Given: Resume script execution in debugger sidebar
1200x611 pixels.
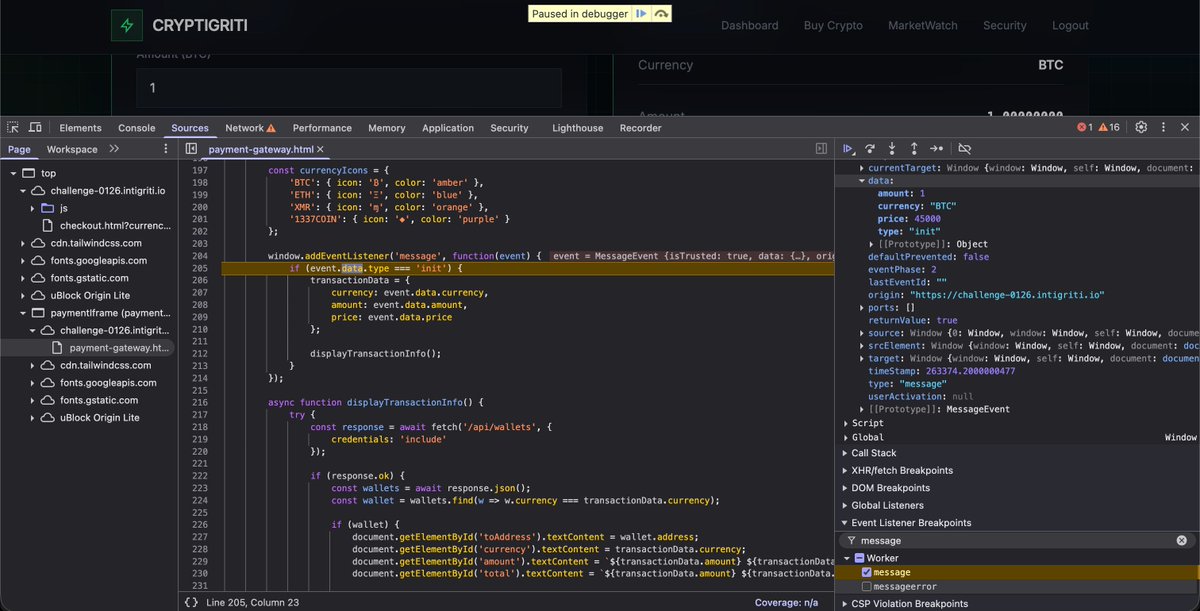Looking at the screenshot, I should tap(848, 148).
